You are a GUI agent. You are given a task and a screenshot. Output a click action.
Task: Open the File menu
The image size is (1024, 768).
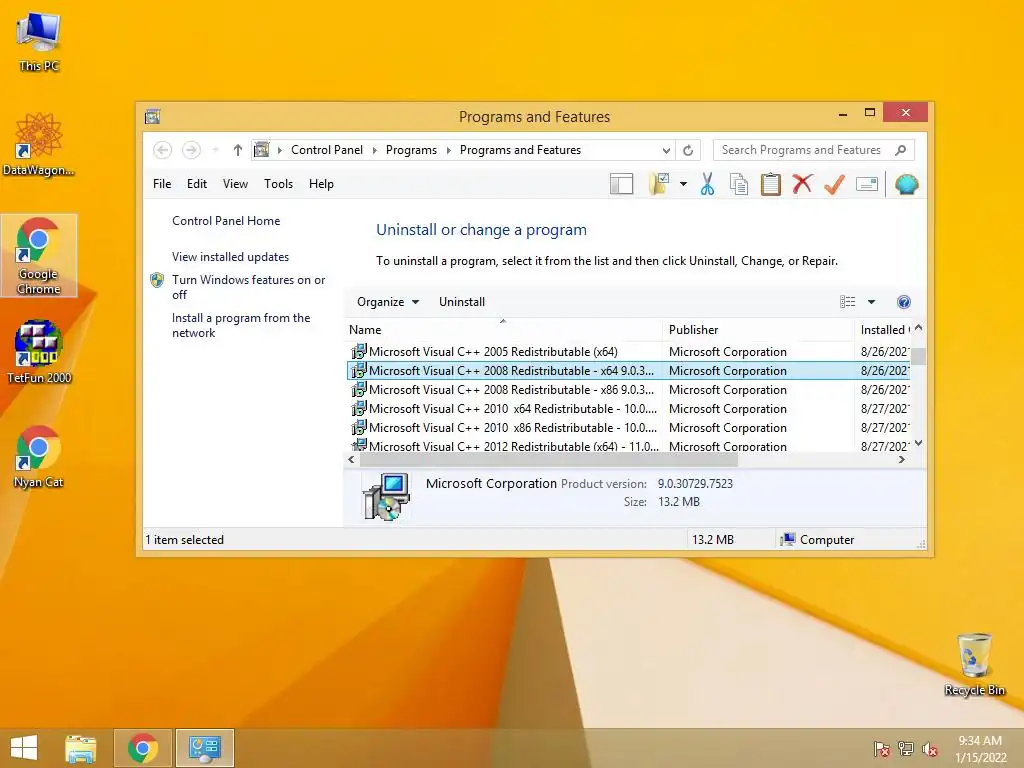[x=162, y=184]
